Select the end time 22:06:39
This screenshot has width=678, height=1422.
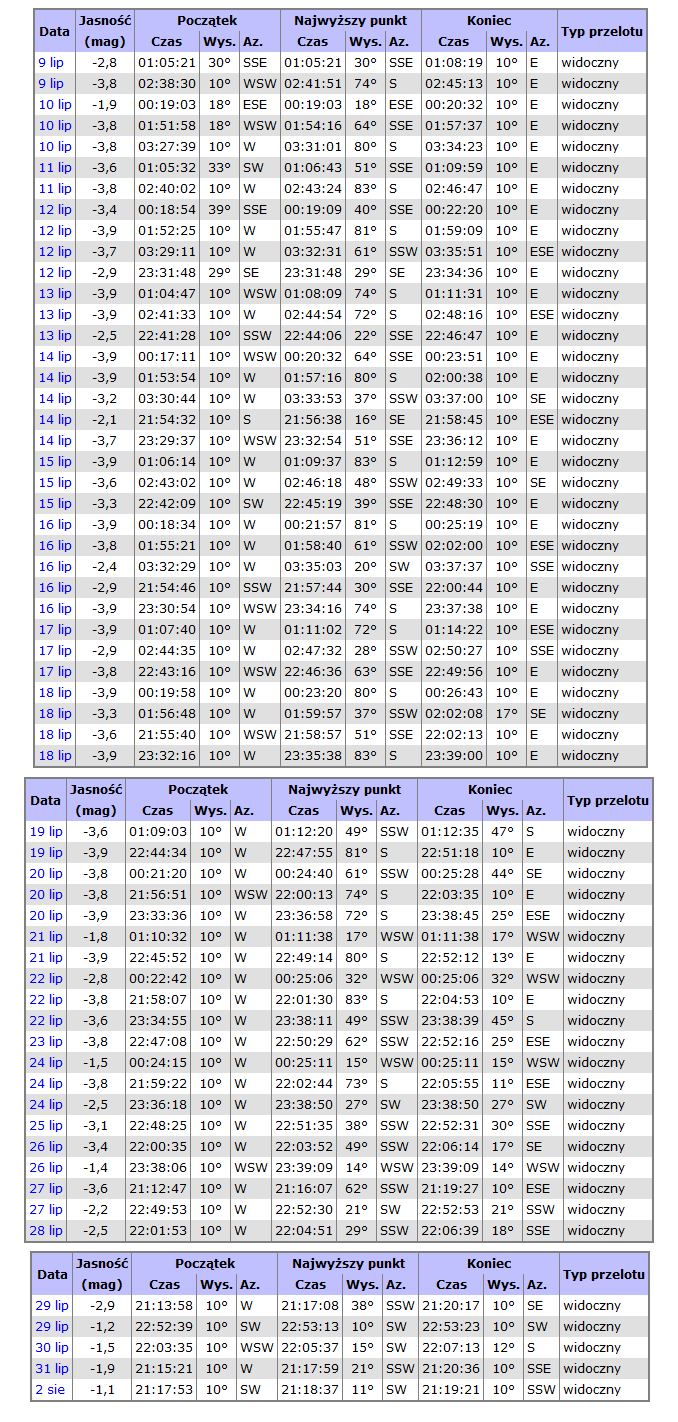tap(450, 1230)
